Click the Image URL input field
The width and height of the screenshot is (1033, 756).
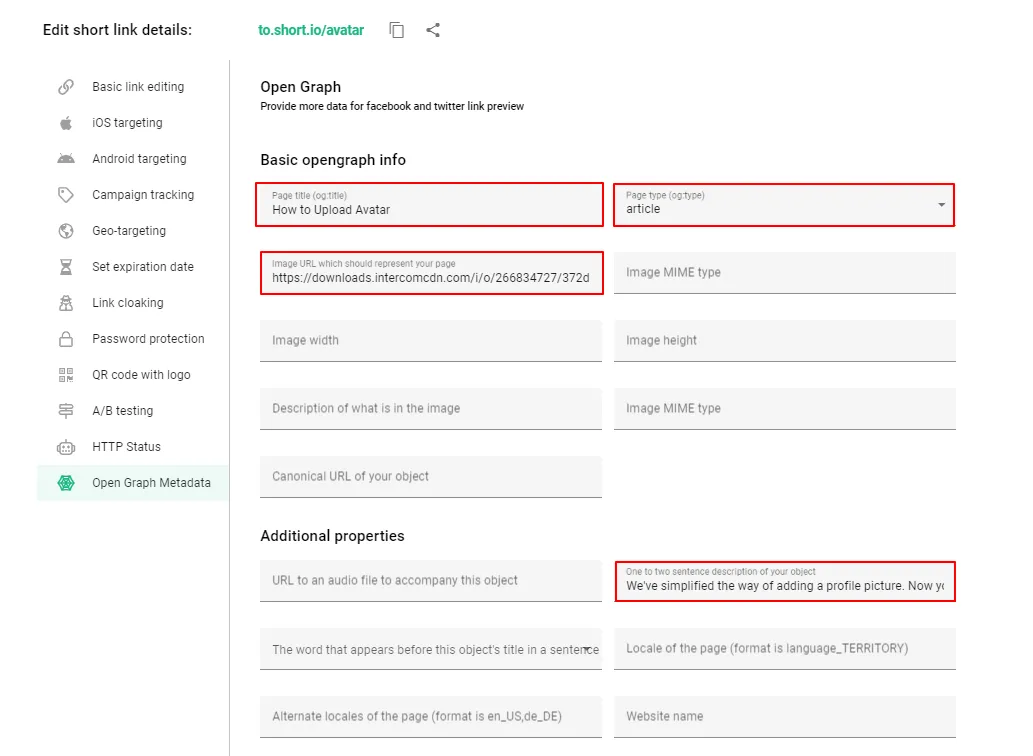pos(432,273)
